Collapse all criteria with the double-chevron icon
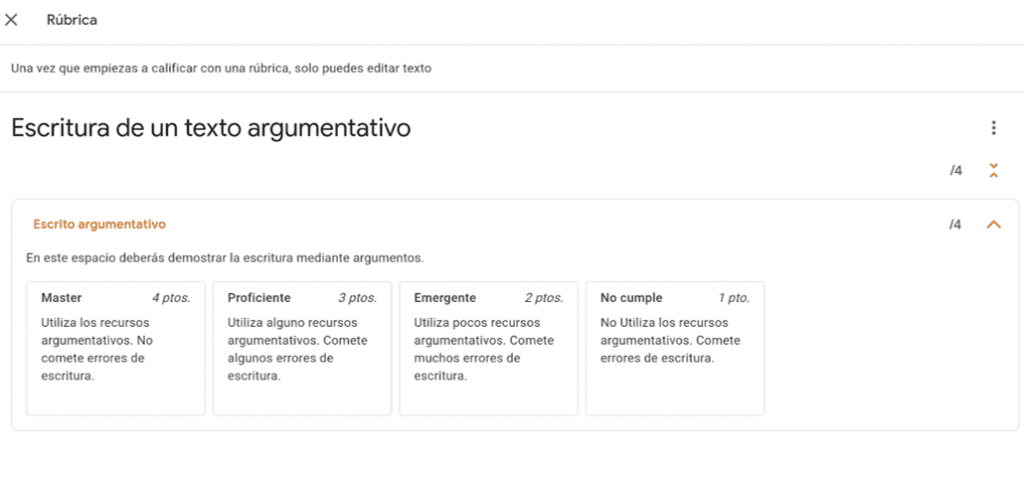 pos(993,170)
